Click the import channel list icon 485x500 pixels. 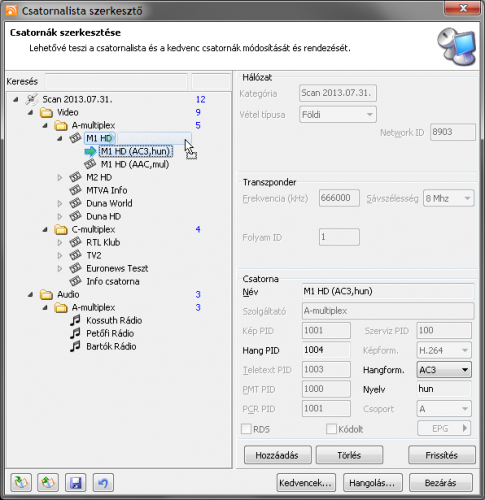[x=21, y=482]
